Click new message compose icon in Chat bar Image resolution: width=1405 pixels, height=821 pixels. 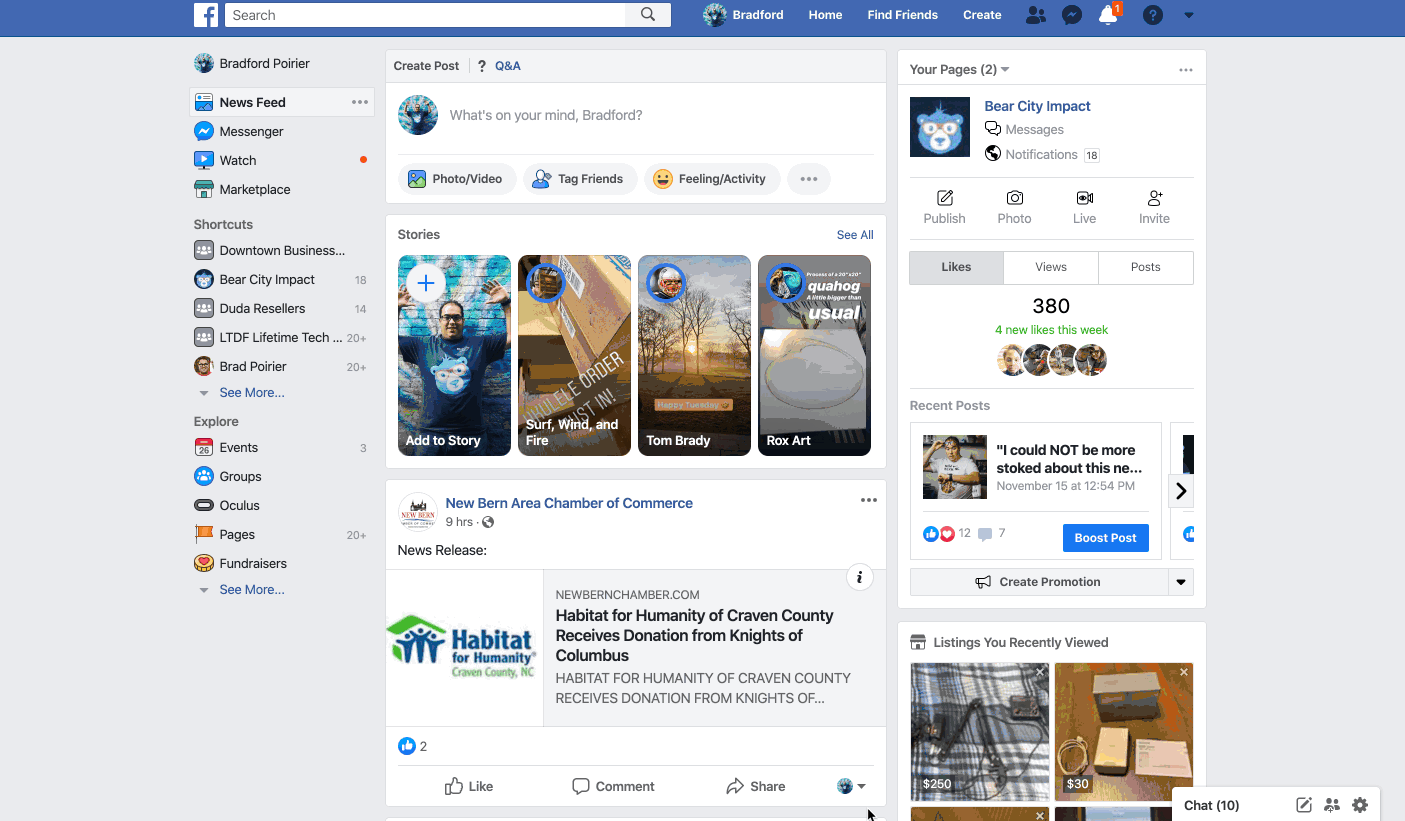[1304, 805]
